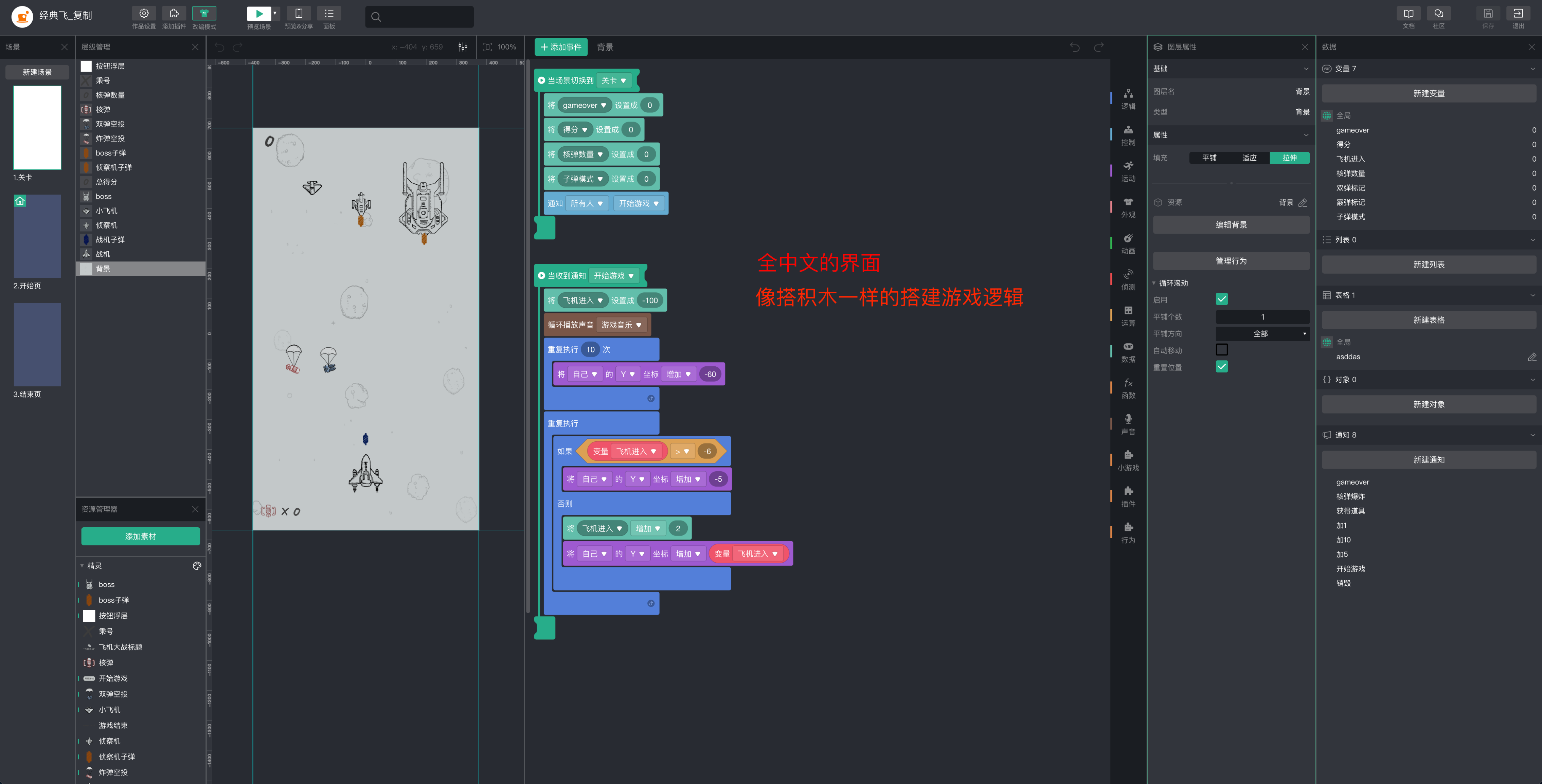Click 新建通知 button
Viewport: 1542px width, 784px height.
click(1428, 460)
